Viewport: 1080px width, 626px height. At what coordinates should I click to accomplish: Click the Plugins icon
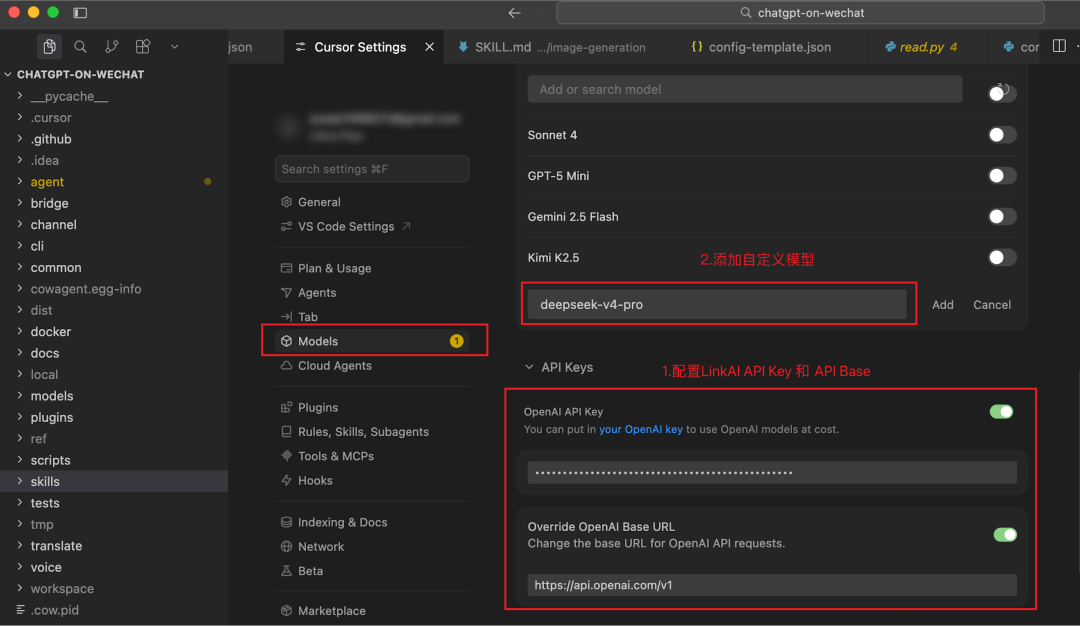287,407
